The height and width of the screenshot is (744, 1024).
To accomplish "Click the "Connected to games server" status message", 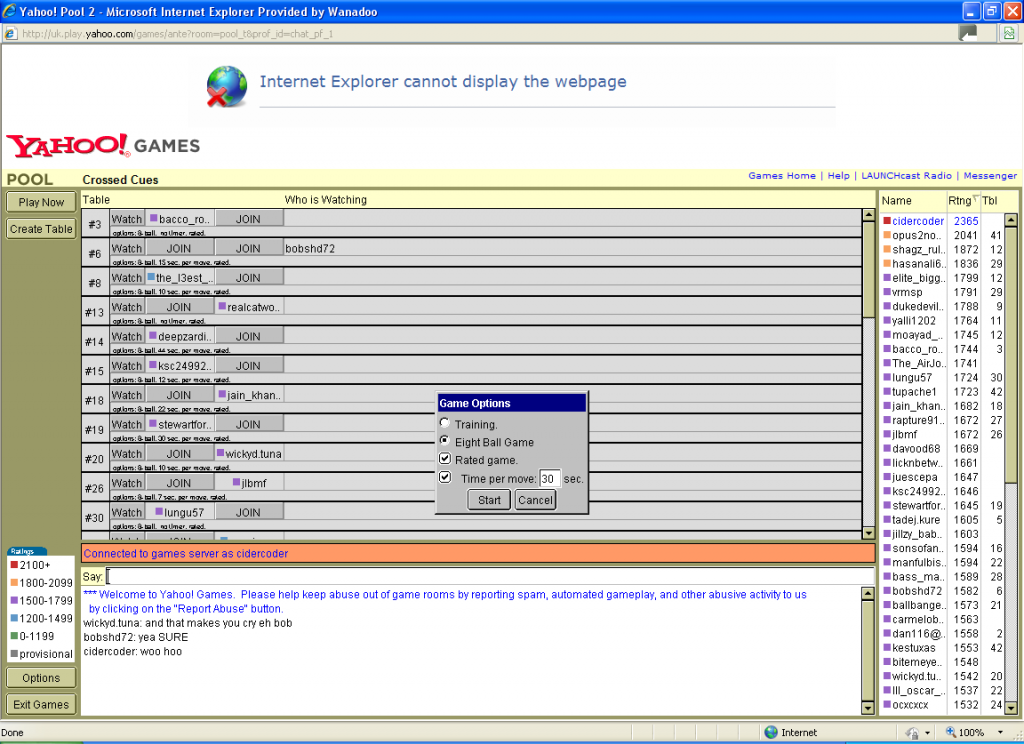I will click(x=186, y=554).
